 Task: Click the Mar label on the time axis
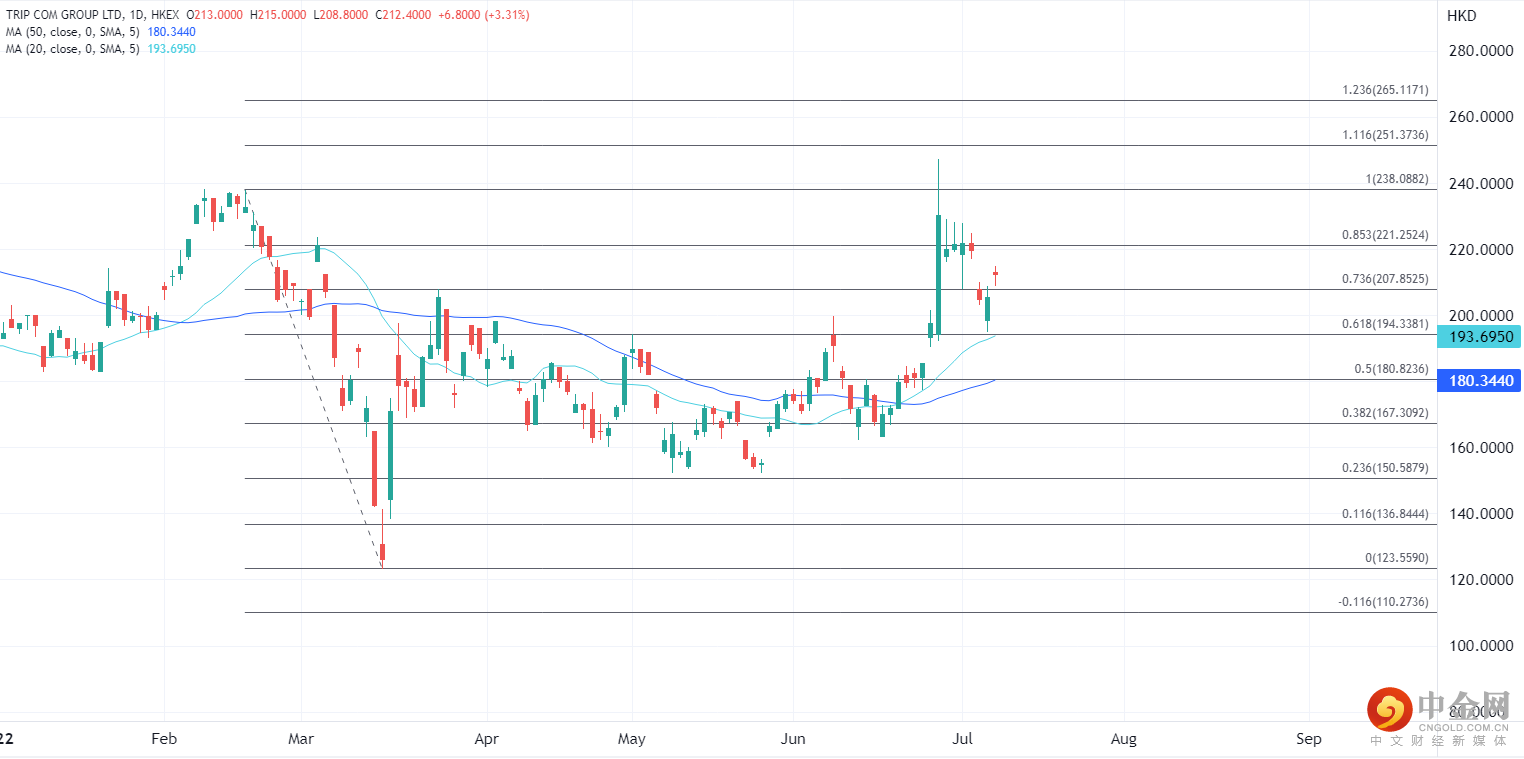(x=301, y=739)
